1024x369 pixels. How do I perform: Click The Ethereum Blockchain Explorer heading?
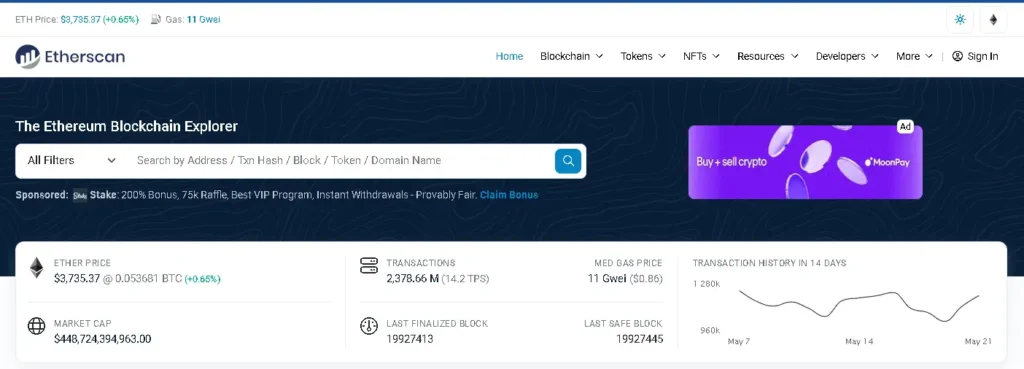(127, 126)
